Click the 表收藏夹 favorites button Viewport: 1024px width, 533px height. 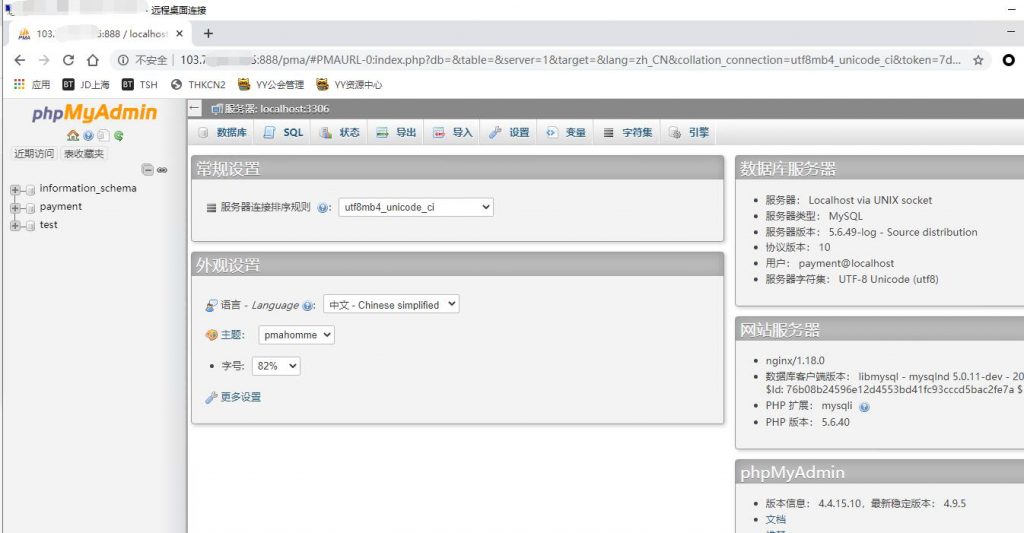click(84, 153)
